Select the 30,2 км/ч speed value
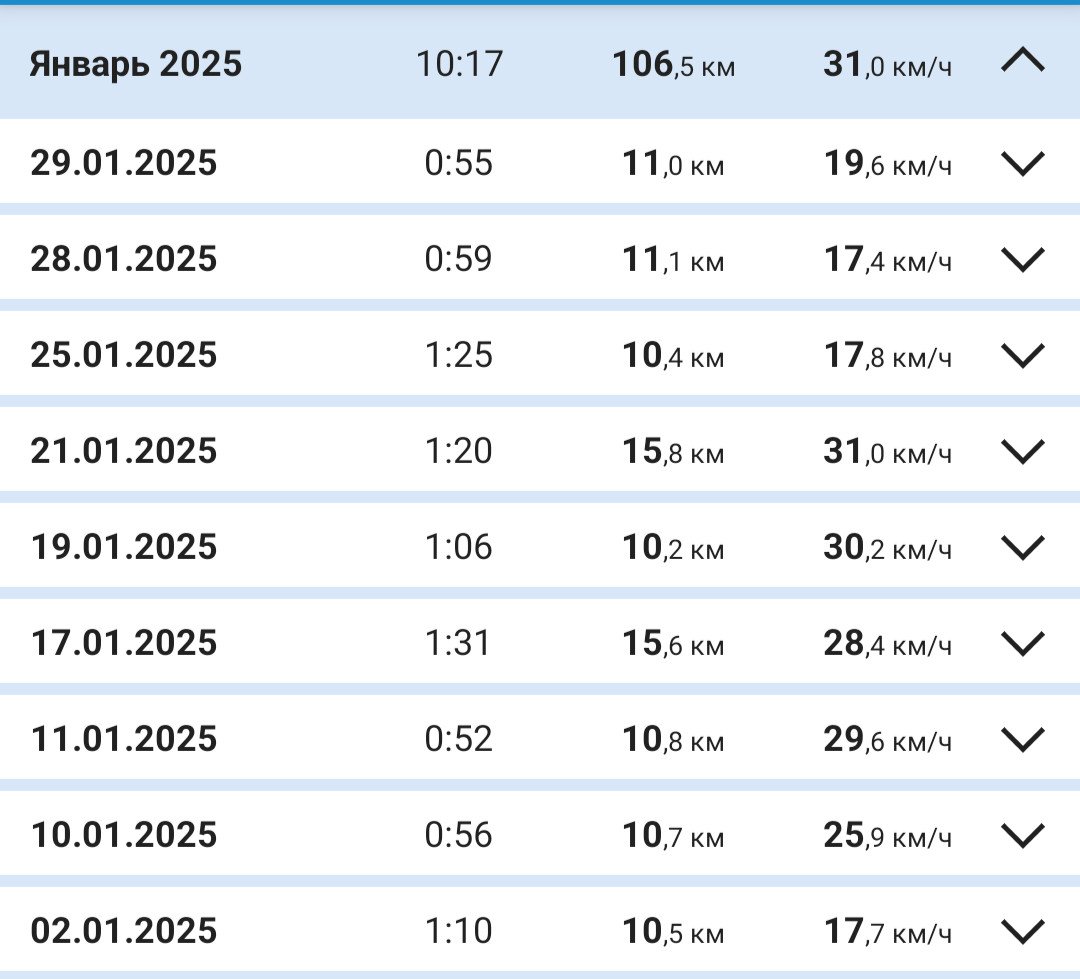 [888, 547]
